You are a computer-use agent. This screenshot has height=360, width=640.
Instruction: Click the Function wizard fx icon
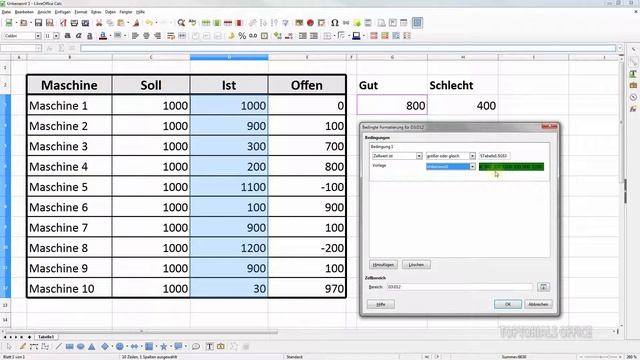(x=49, y=49)
